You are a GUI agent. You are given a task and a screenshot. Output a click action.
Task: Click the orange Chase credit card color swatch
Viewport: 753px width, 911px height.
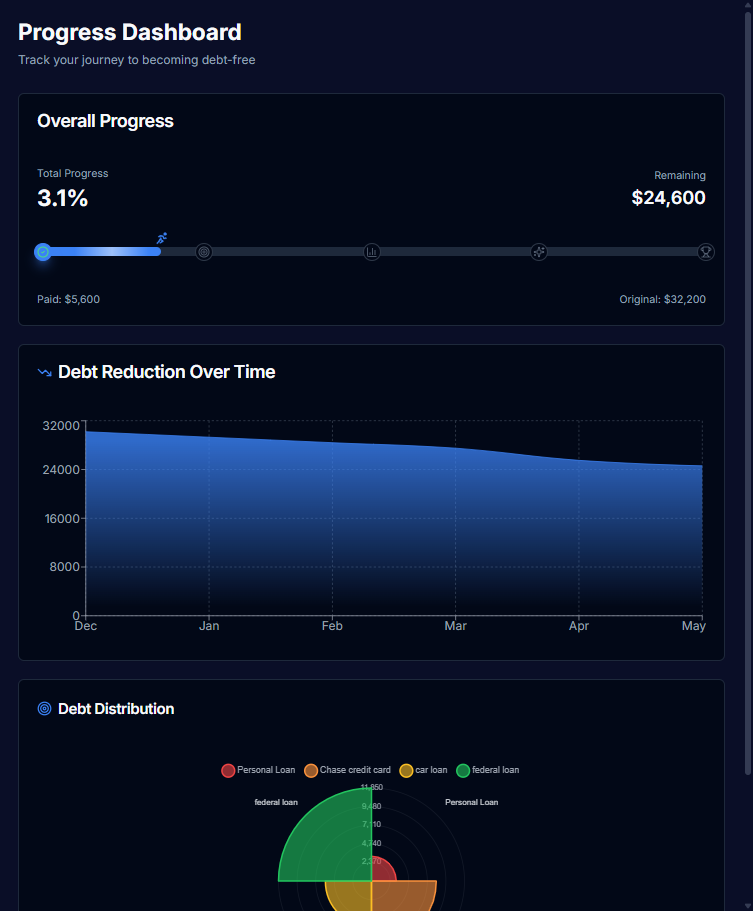[313, 770]
